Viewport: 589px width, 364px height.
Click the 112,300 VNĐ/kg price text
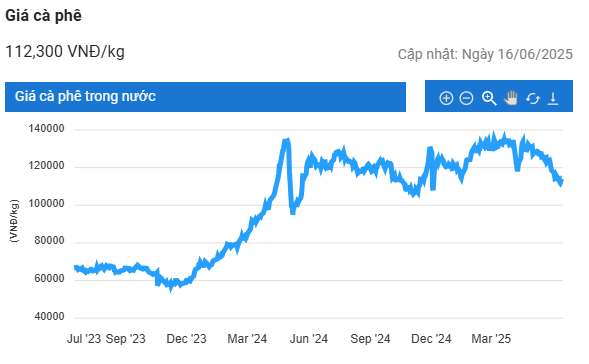65,51
